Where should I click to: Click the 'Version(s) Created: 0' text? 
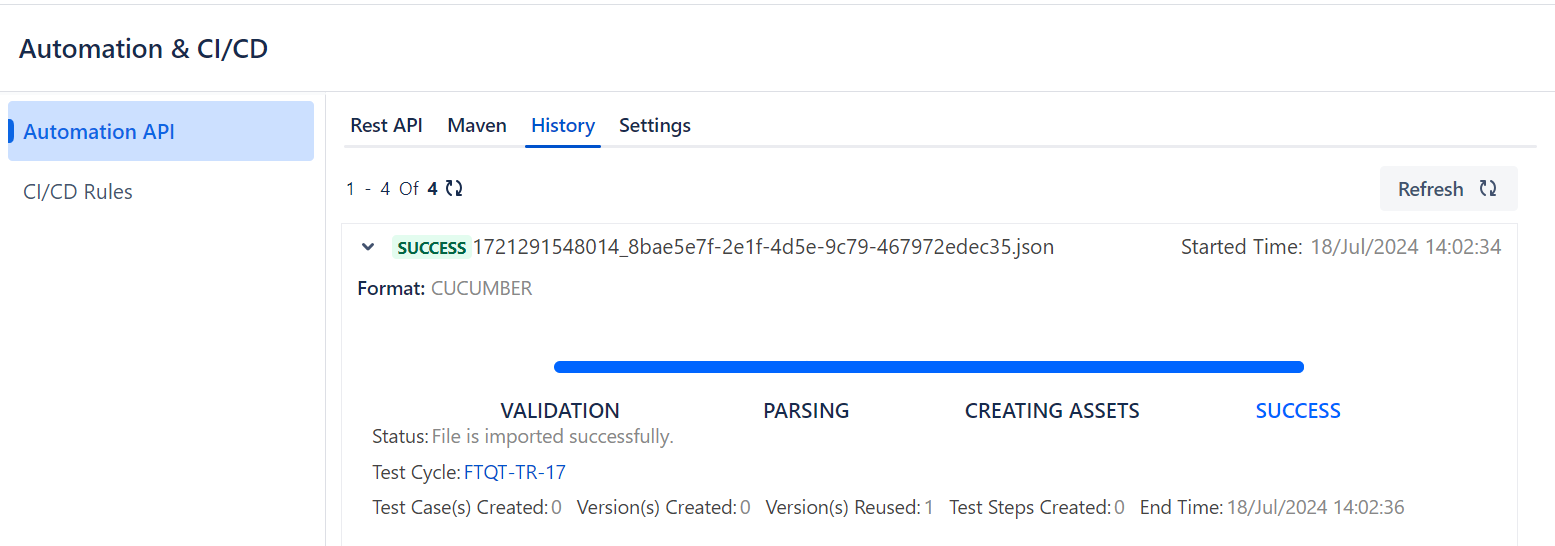pyautogui.click(x=664, y=507)
